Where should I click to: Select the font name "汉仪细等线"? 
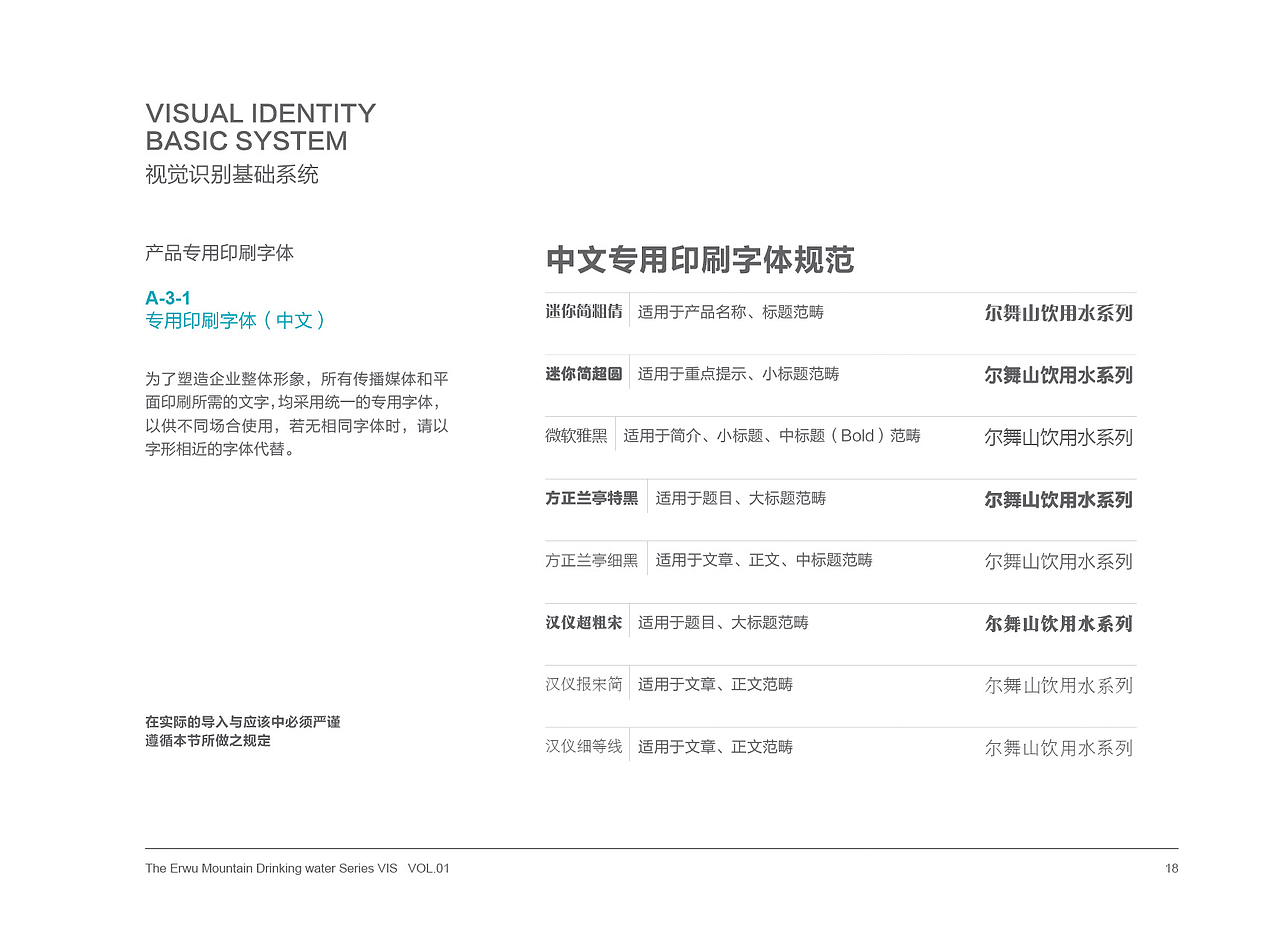coord(584,746)
